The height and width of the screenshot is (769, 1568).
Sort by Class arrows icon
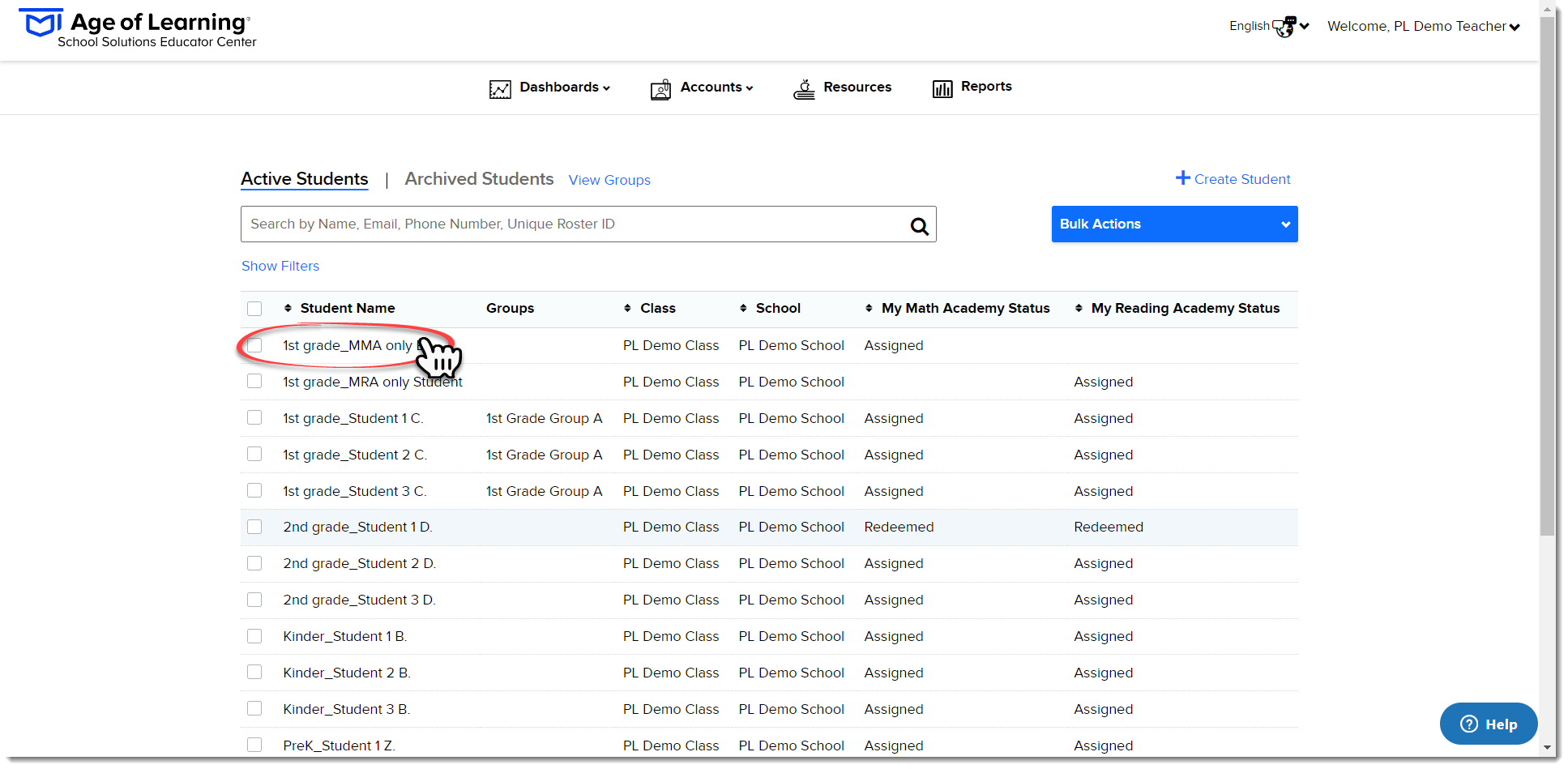(x=627, y=308)
